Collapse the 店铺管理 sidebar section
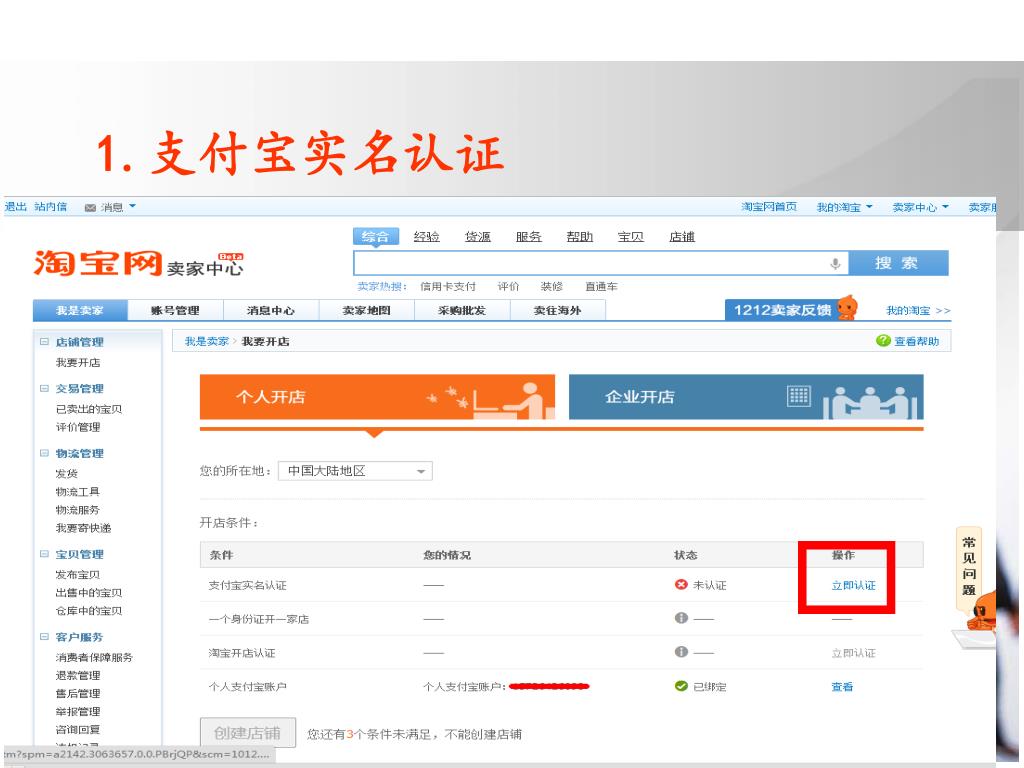 point(44,342)
